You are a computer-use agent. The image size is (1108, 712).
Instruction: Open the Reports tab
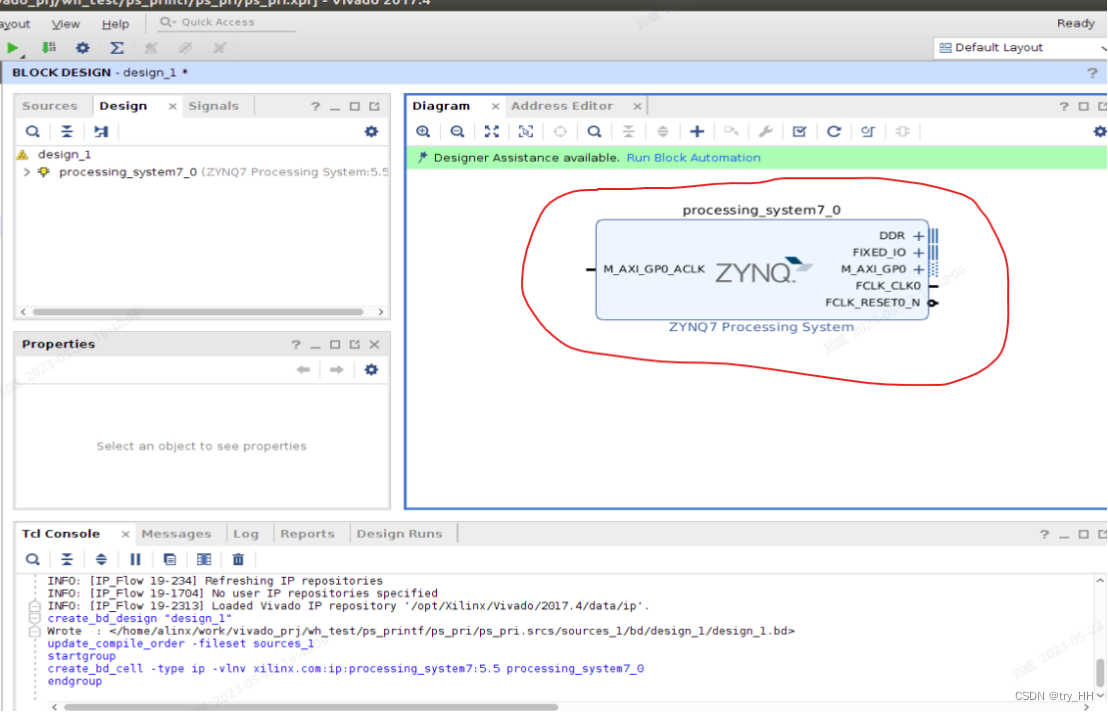point(307,534)
